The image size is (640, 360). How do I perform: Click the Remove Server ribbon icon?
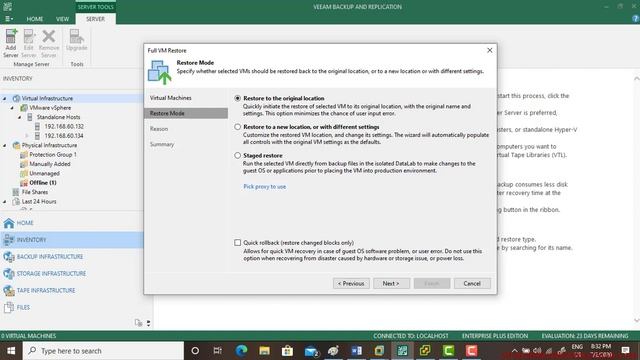coord(49,43)
